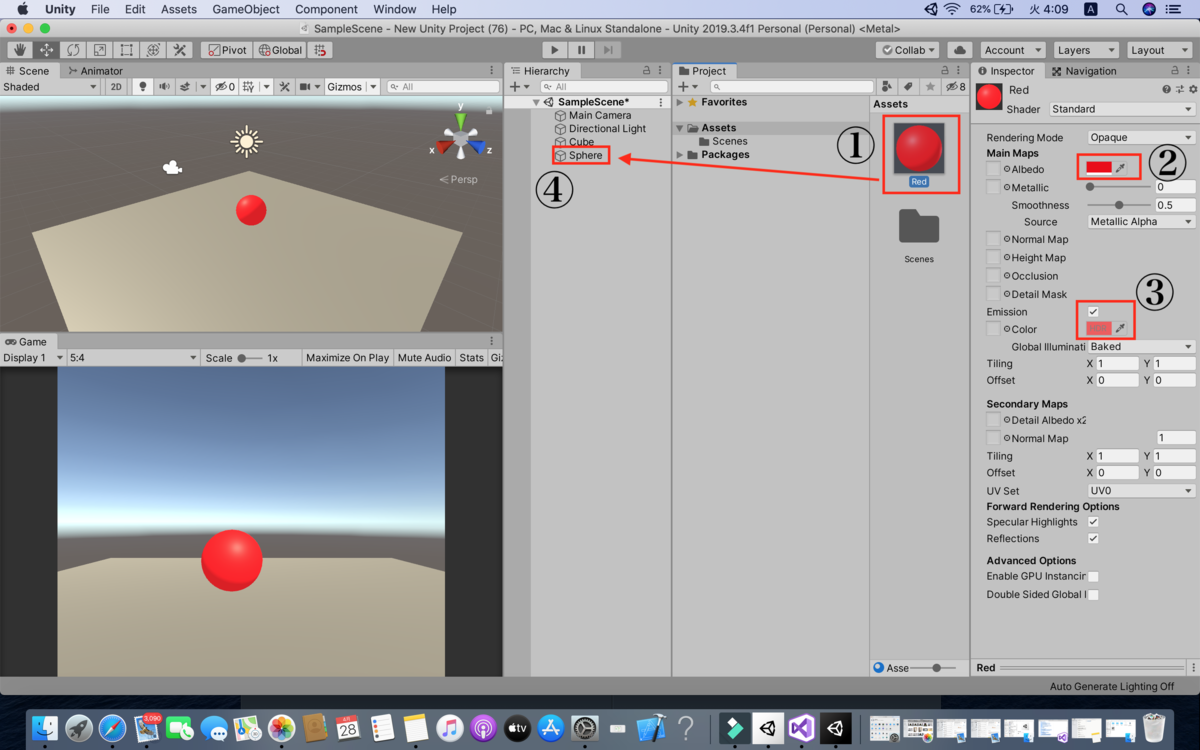This screenshot has width=1200, height=750.
Task: Expand Packages folder in Project panel
Action: pyautogui.click(x=680, y=155)
